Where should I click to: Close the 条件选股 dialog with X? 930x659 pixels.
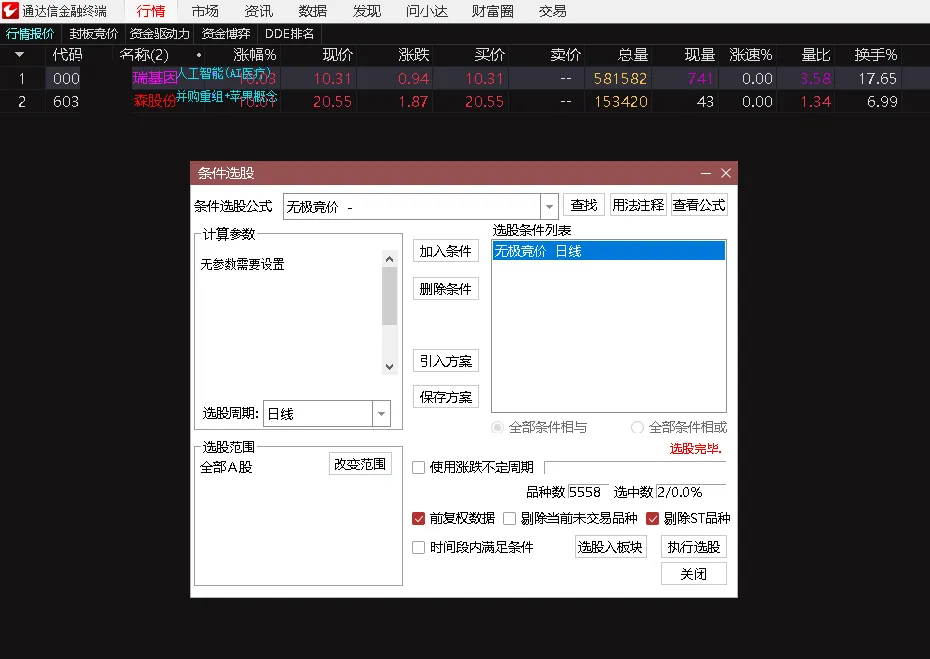click(726, 173)
